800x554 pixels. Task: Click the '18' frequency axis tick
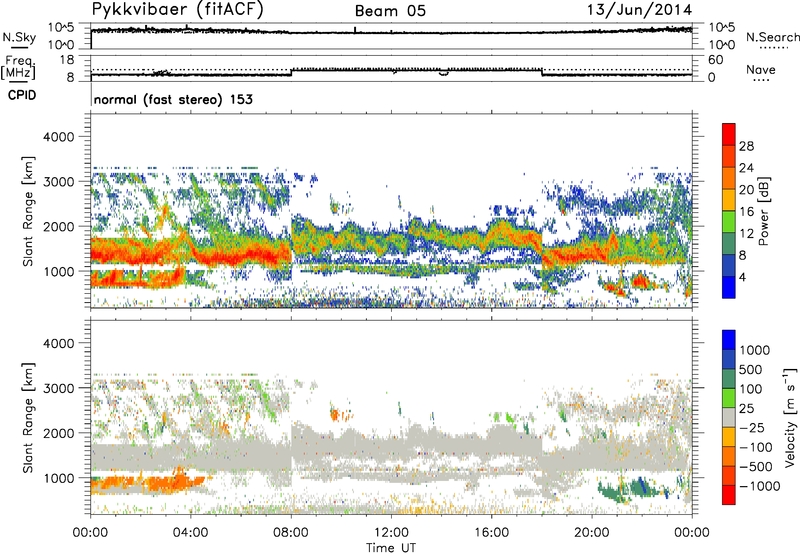[66, 60]
